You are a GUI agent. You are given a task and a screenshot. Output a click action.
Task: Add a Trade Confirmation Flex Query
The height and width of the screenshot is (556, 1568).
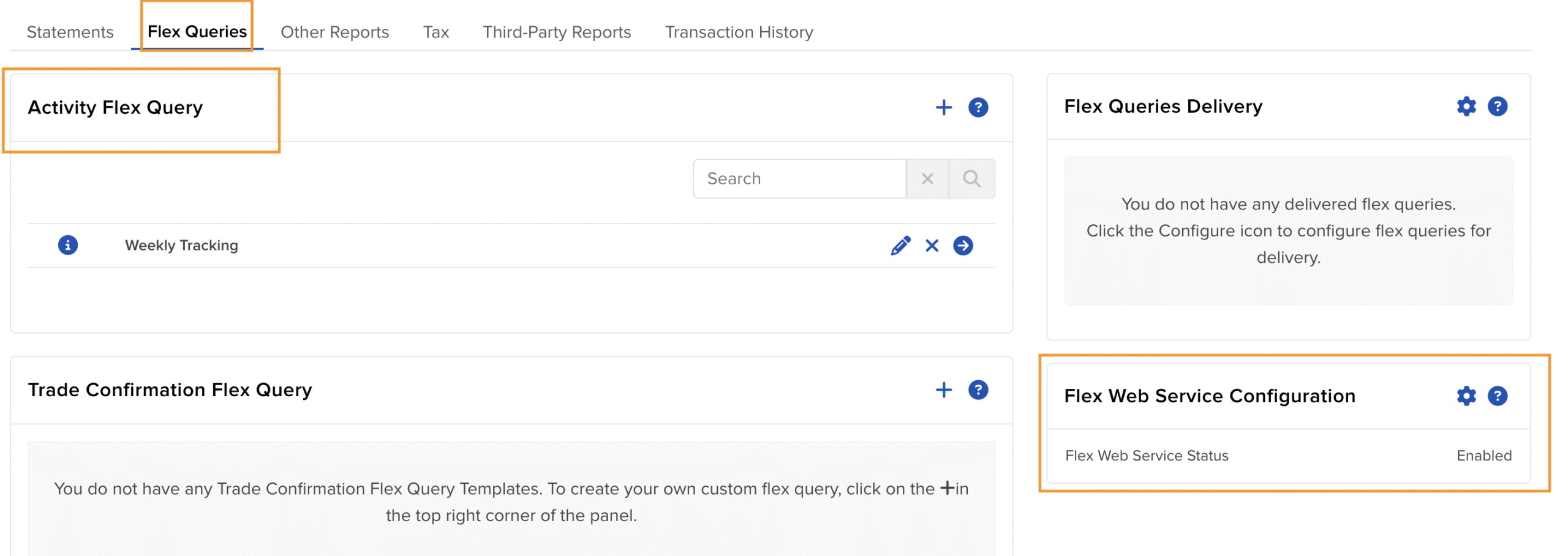943,390
